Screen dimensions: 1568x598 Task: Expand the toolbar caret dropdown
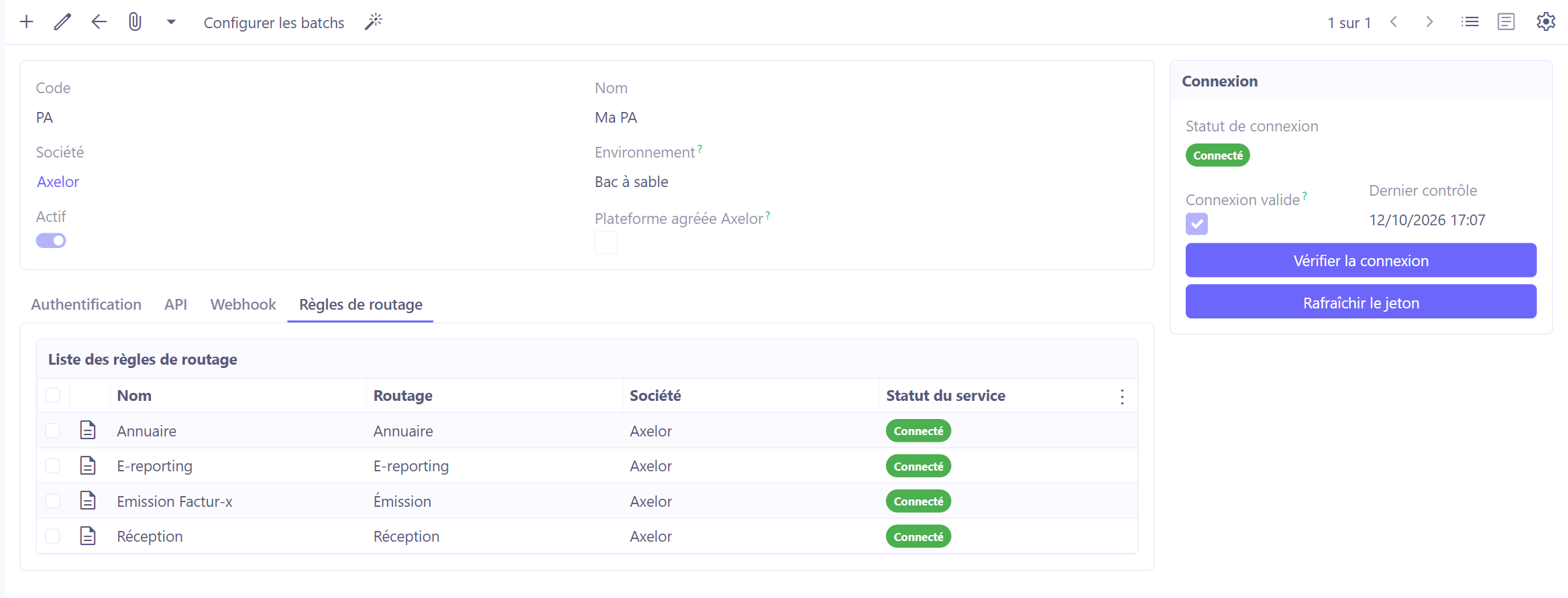171,22
